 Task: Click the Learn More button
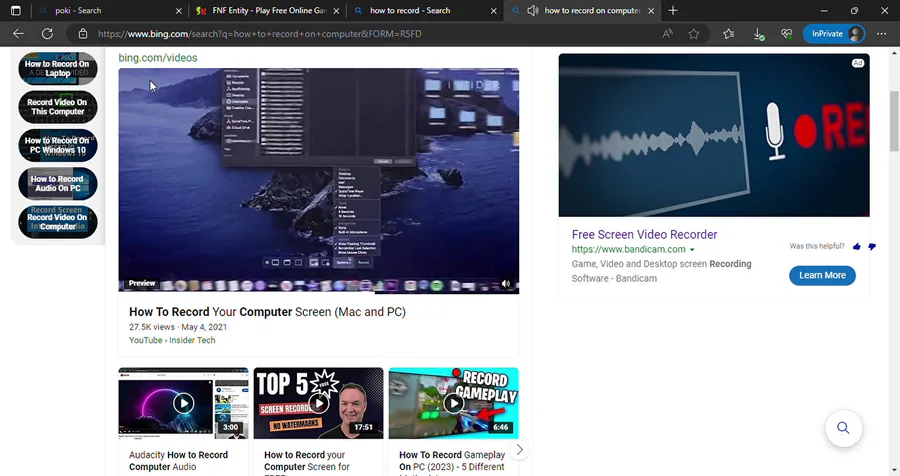(x=822, y=275)
